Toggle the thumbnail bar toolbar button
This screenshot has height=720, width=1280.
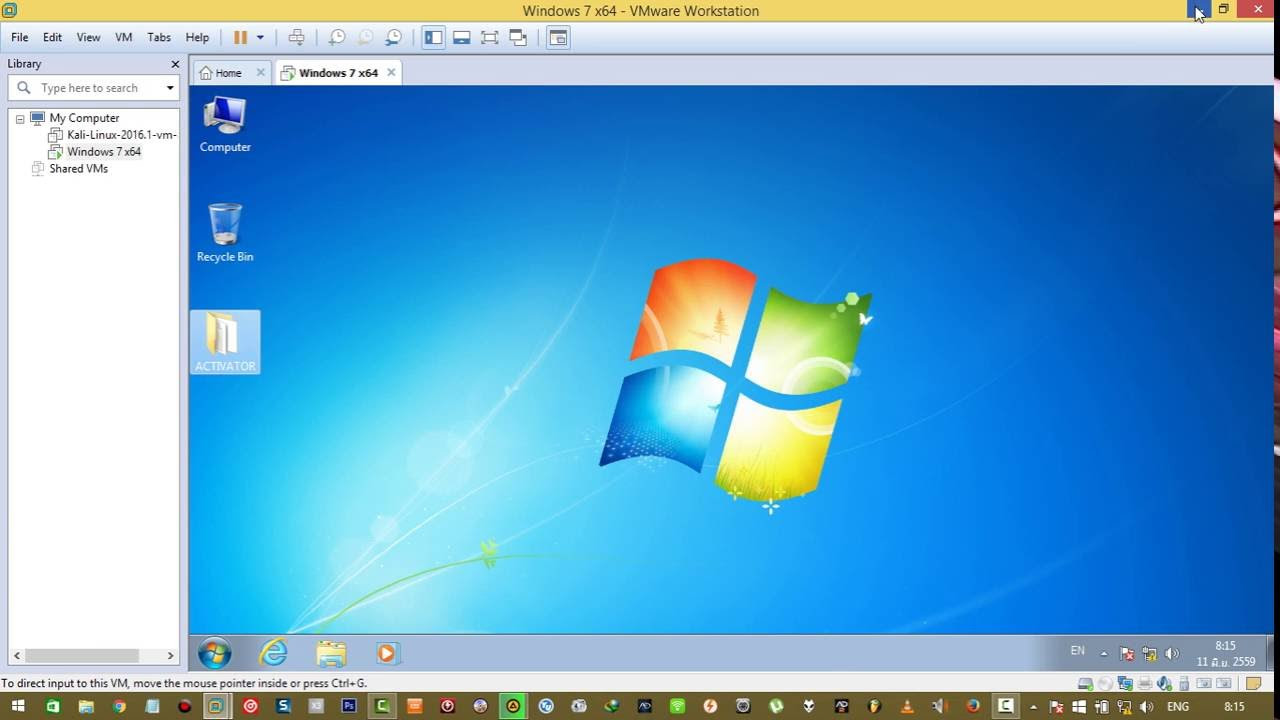click(461, 37)
